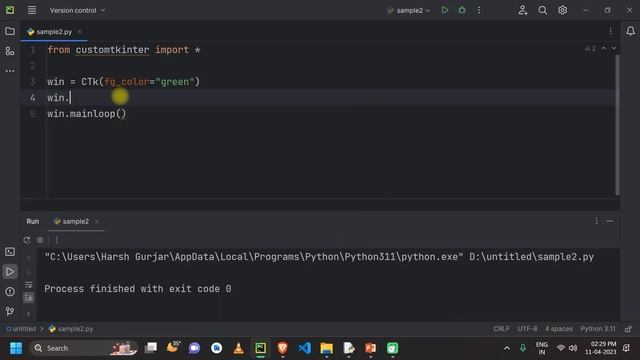Open more run actions menu
Screen dimensions: 640x360
tap(479, 10)
